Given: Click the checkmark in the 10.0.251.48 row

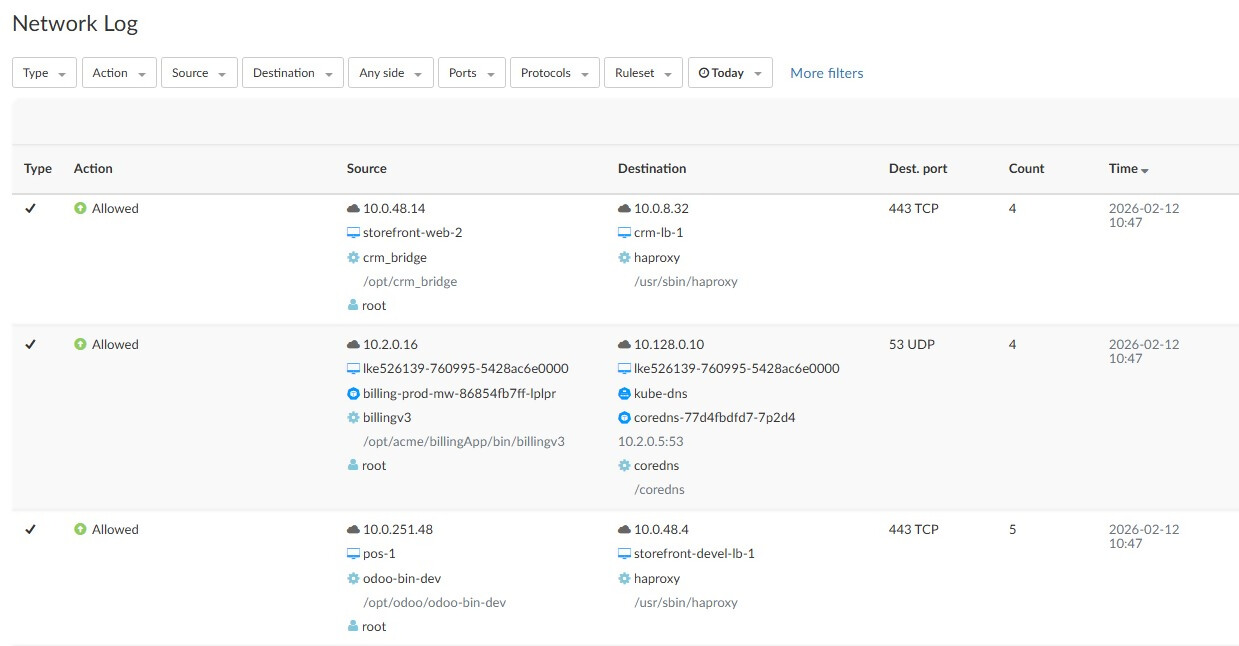Looking at the screenshot, I should [x=30, y=529].
